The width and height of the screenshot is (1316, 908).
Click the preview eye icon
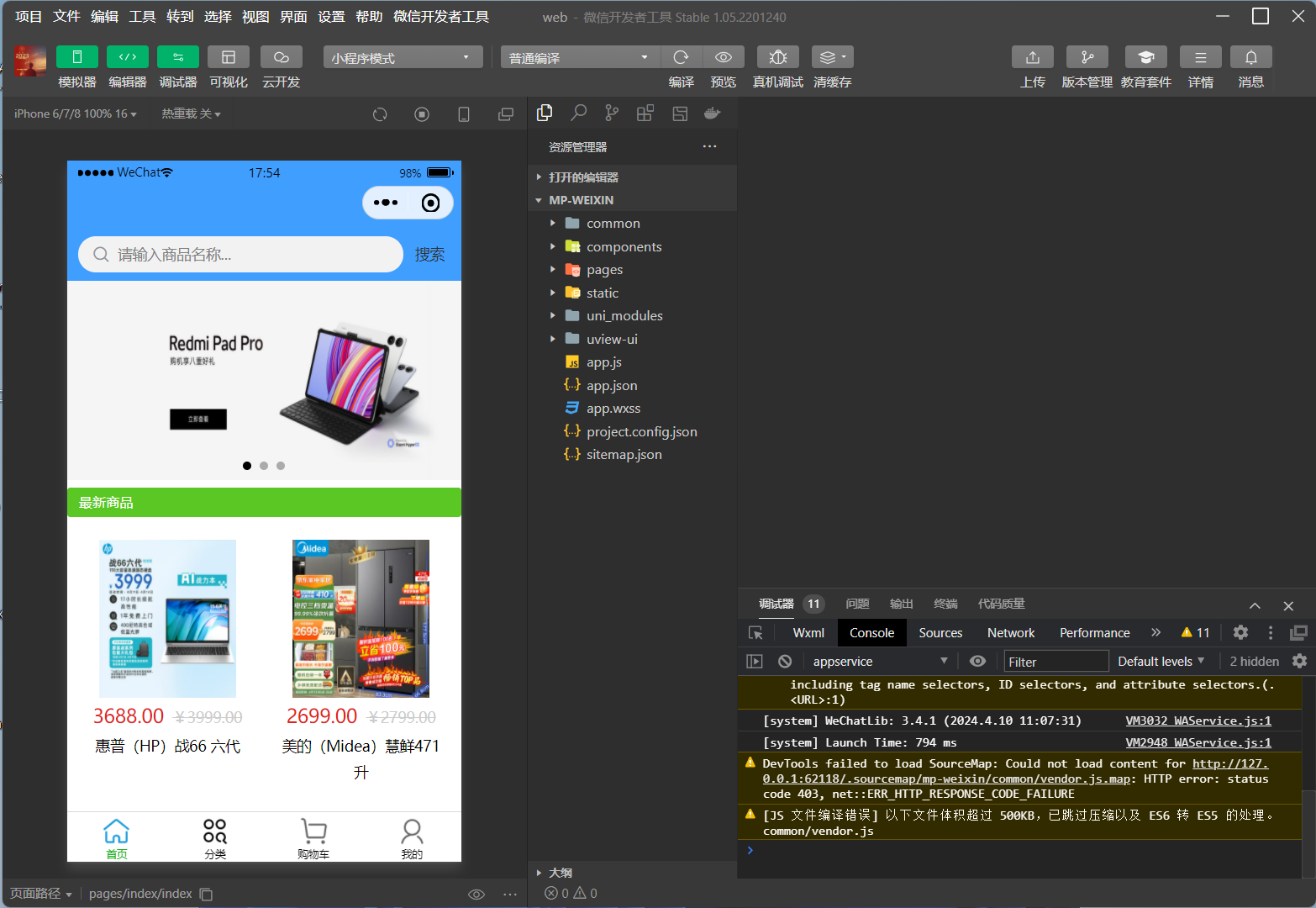pyautogui.click(x=724, y=57)
